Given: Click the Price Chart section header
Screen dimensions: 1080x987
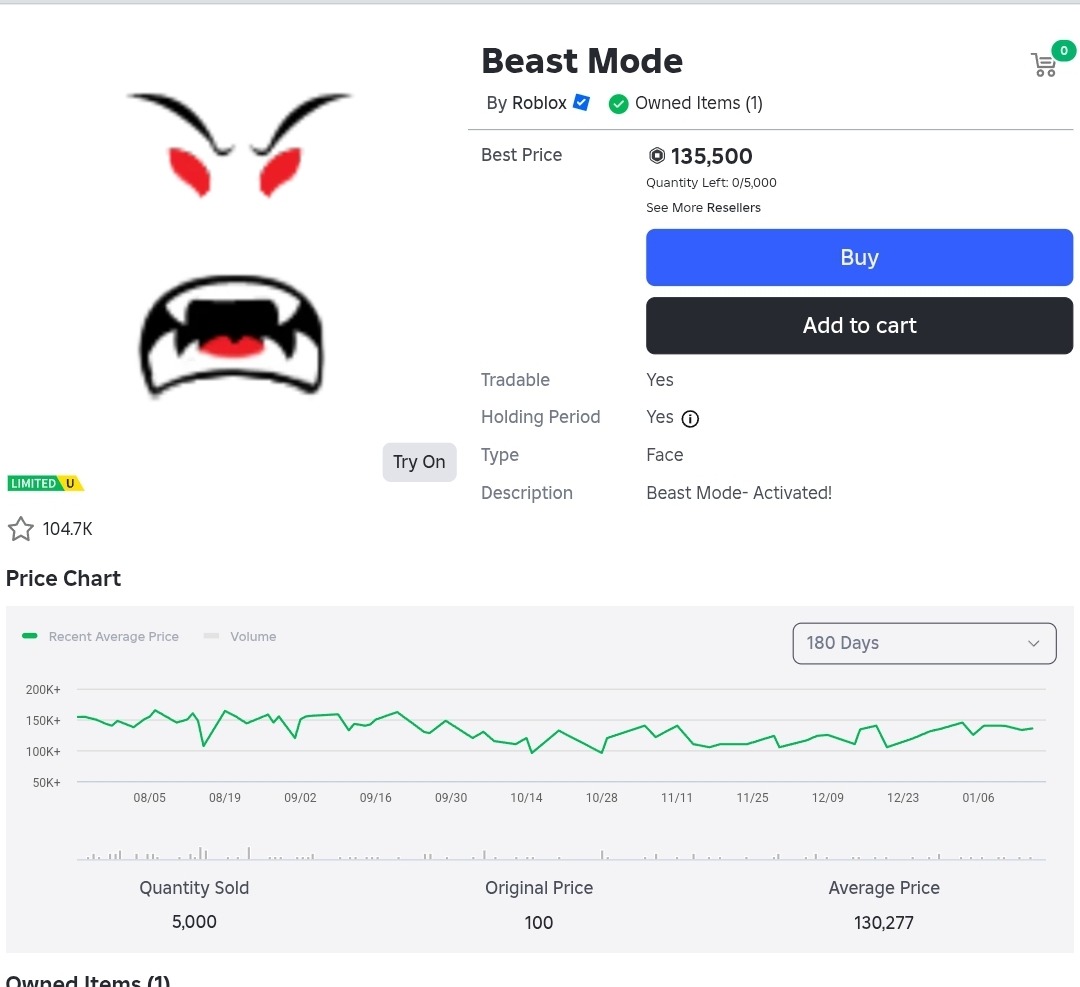Looking at the screenshot, I should coord(63,578).
